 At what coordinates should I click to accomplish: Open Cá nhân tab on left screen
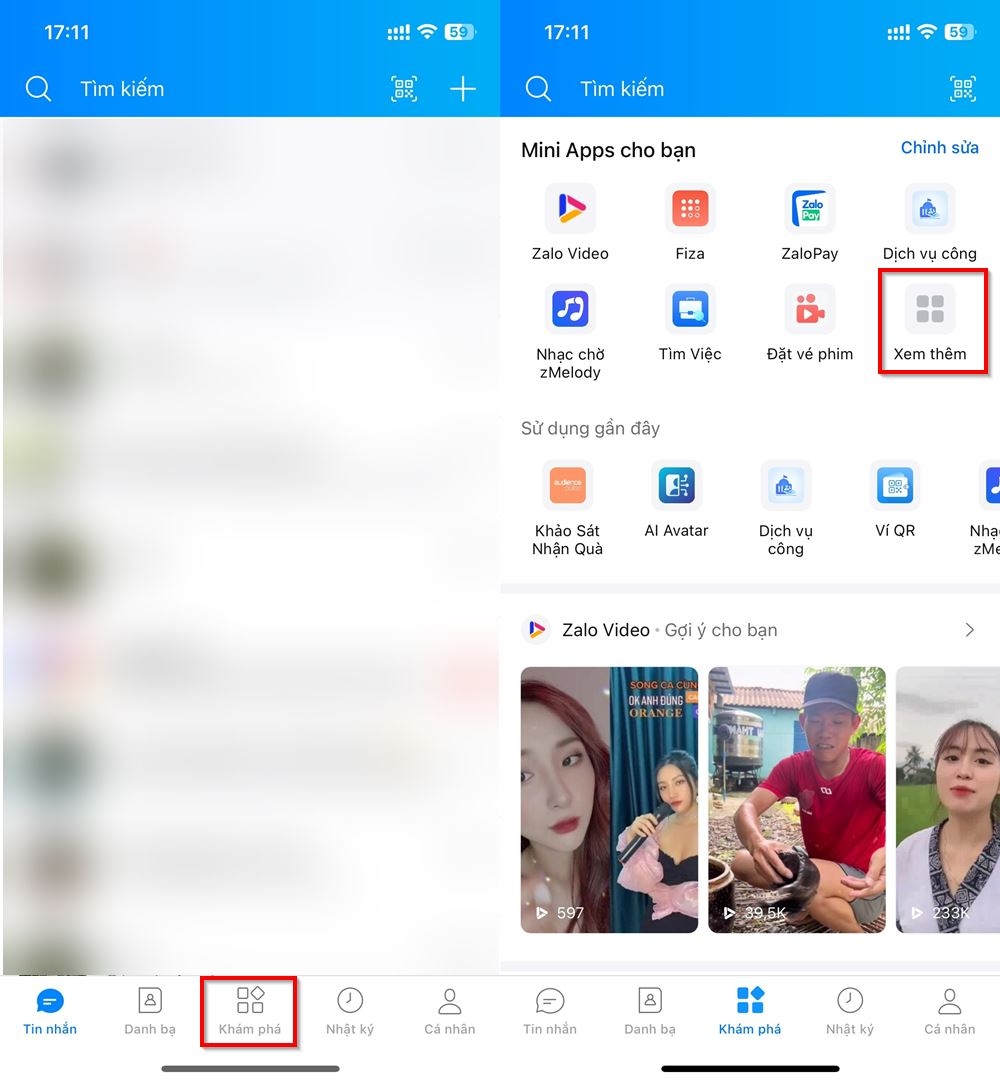(x=449, y=1012)
